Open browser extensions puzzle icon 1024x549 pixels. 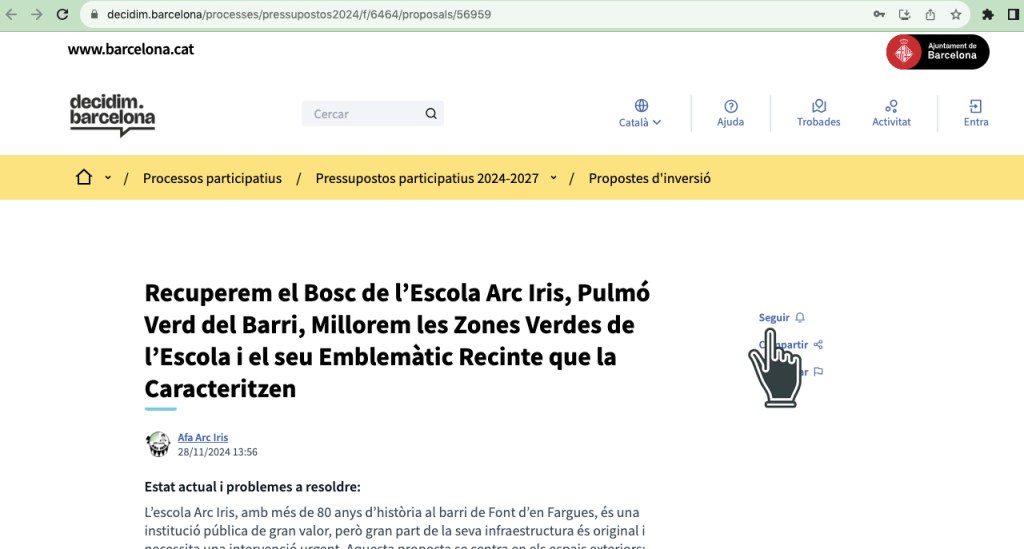pyautogui.click(x=988, y=15)
